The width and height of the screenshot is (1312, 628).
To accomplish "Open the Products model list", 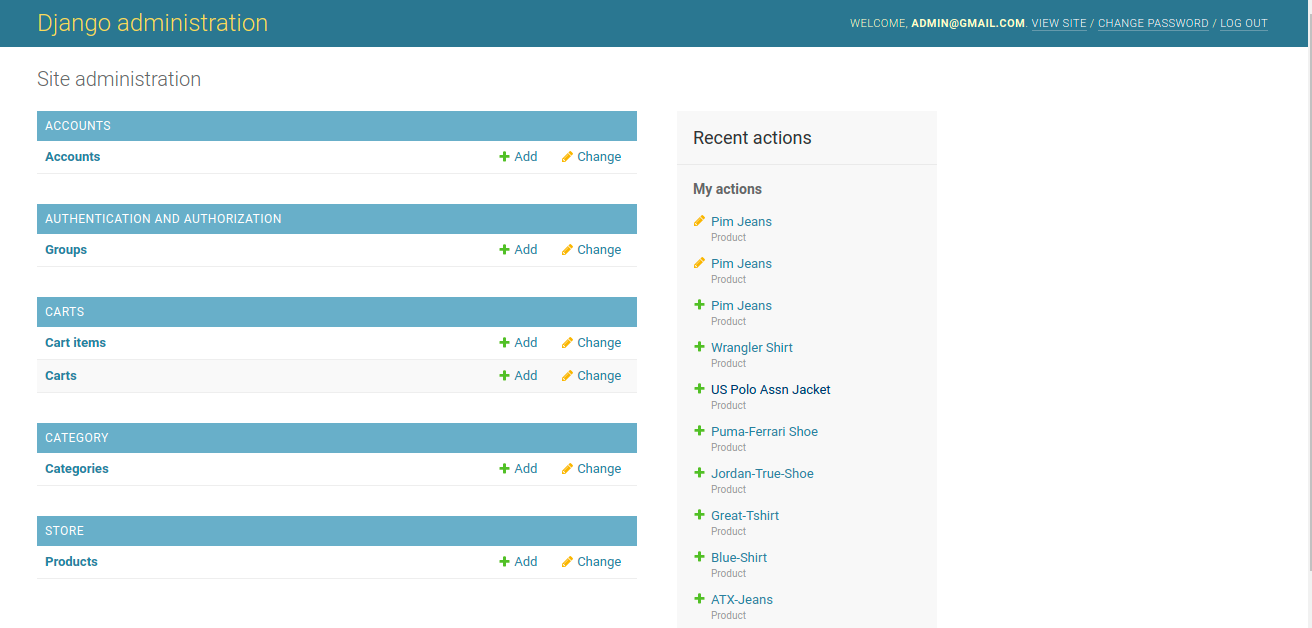I will point(71,562).
